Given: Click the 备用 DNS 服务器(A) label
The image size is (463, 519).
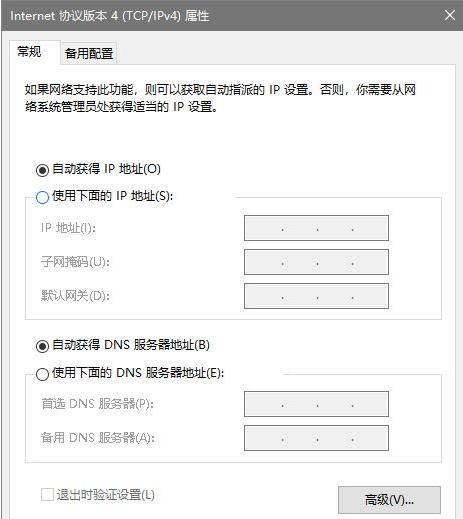Looking at the screenshot, I should coord(98,438).
